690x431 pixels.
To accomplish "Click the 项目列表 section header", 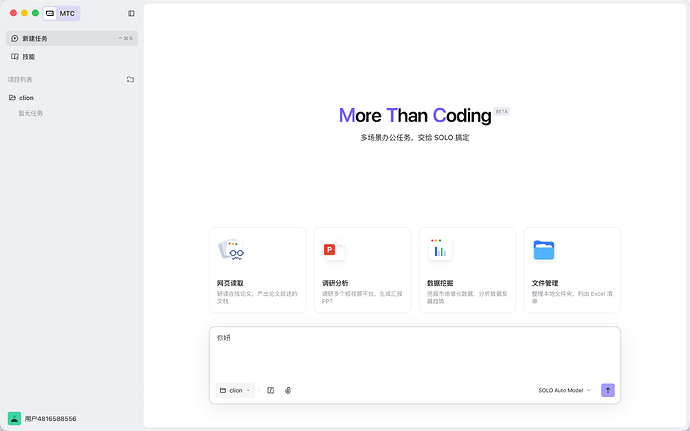I will 20,79.
